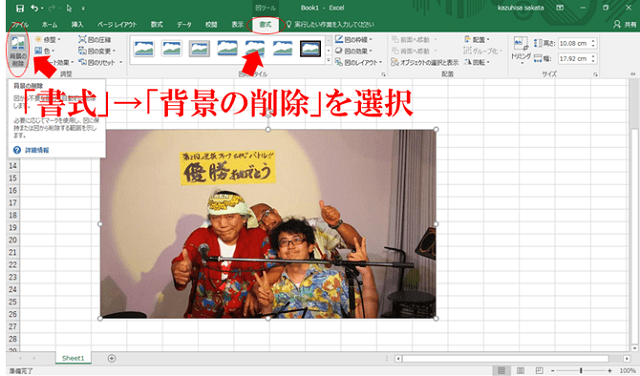Select the black double-frame picture style thumbnail
Image resolution: width=640 pixels, height=376 pixels.
[x=310, y=49]
